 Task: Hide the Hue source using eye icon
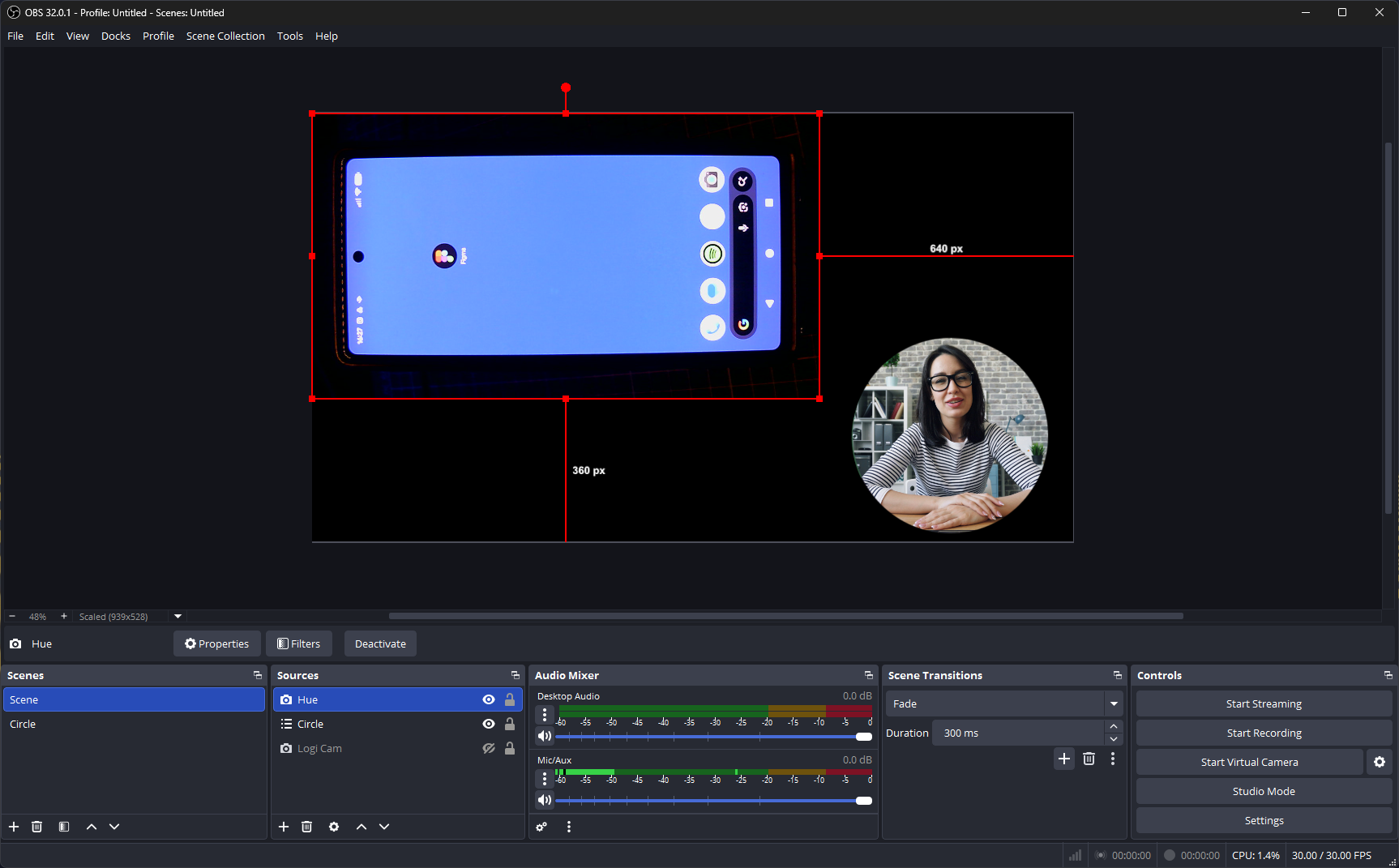(489, 699)
